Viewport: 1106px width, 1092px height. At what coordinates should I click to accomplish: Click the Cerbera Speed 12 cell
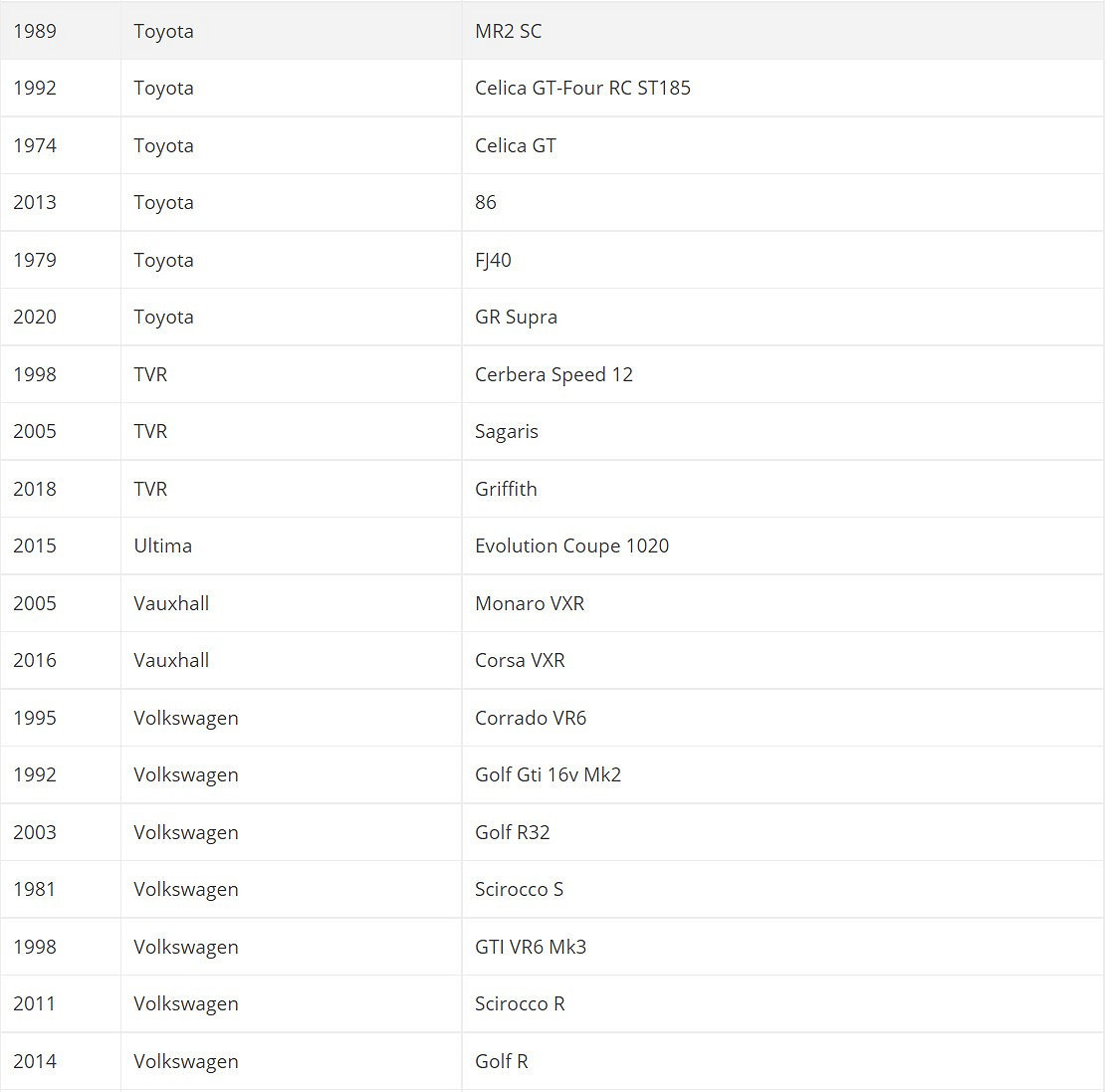point(553,374)
